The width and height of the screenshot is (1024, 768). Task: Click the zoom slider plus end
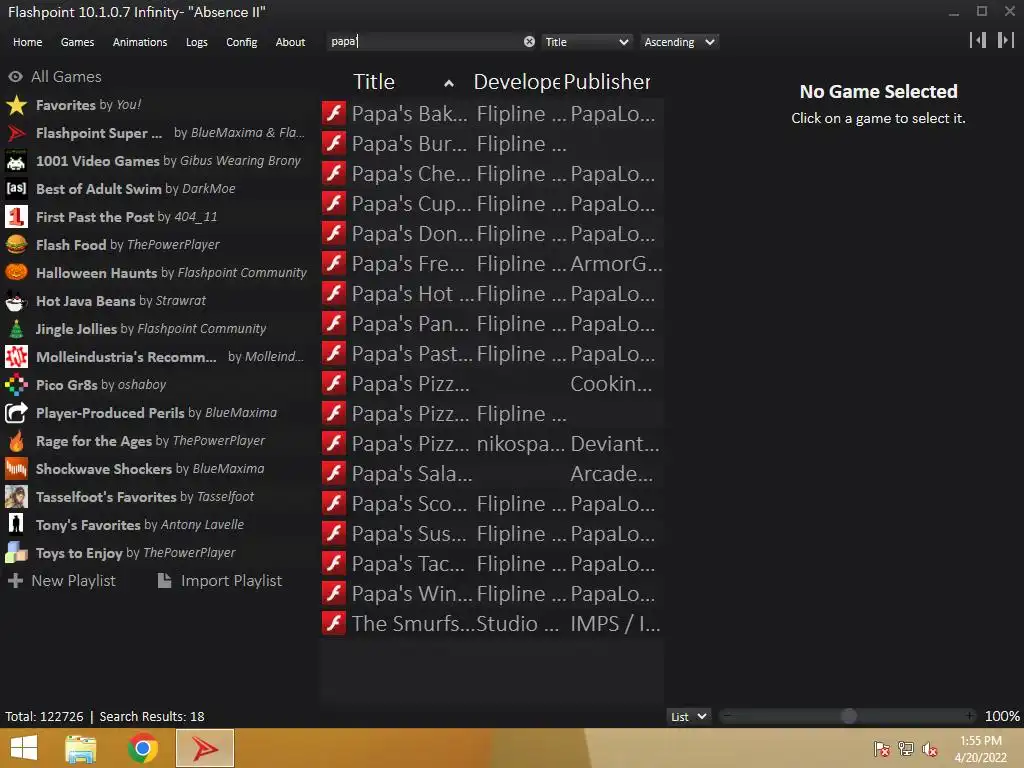(x=970, y=716)
